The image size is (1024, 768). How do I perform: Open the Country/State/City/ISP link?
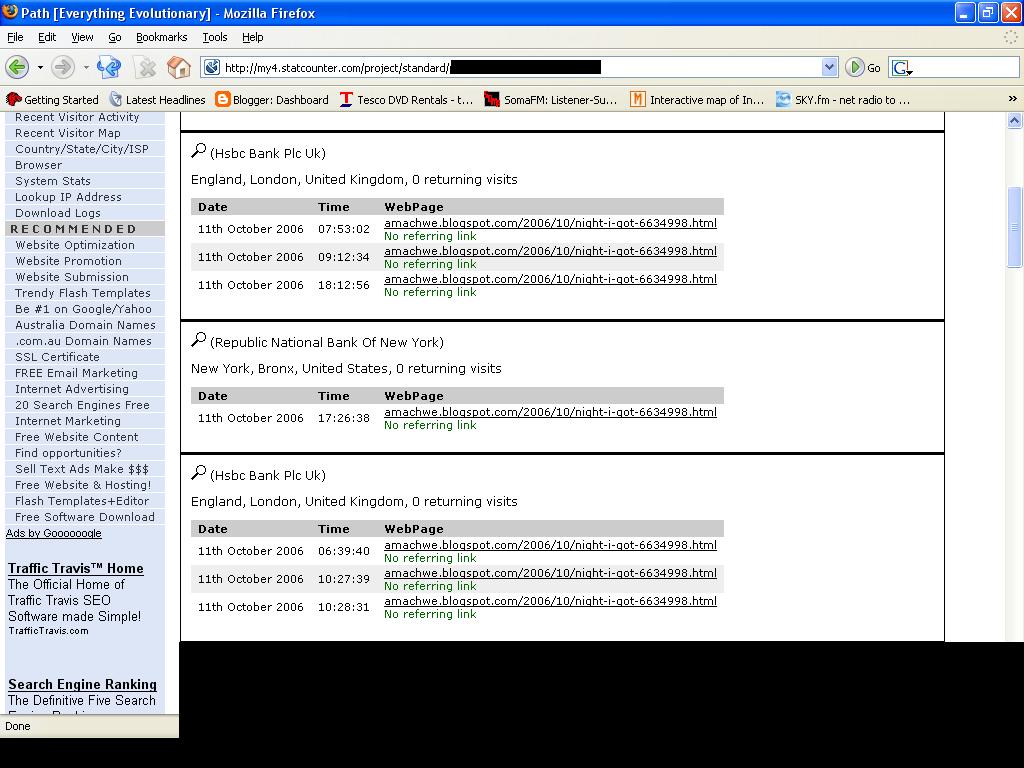coord(82,149)
